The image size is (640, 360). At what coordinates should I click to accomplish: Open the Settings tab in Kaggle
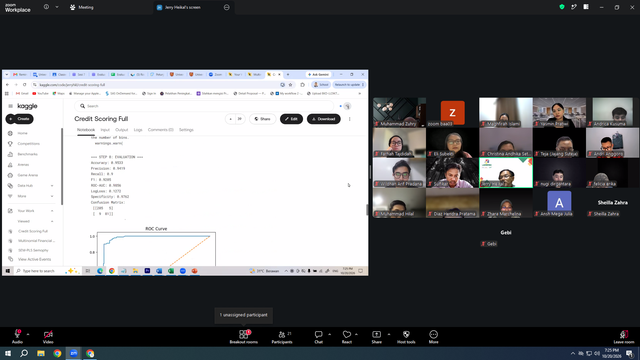click(186, 130)
